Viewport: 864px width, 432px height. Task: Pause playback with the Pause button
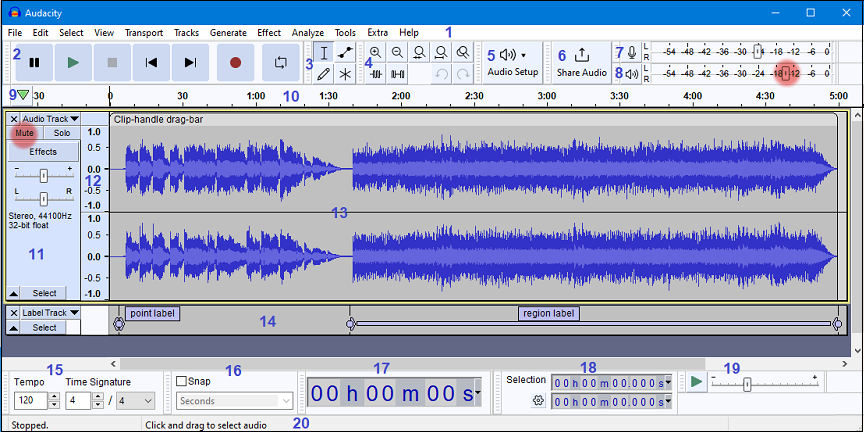(x=34, y=63)
